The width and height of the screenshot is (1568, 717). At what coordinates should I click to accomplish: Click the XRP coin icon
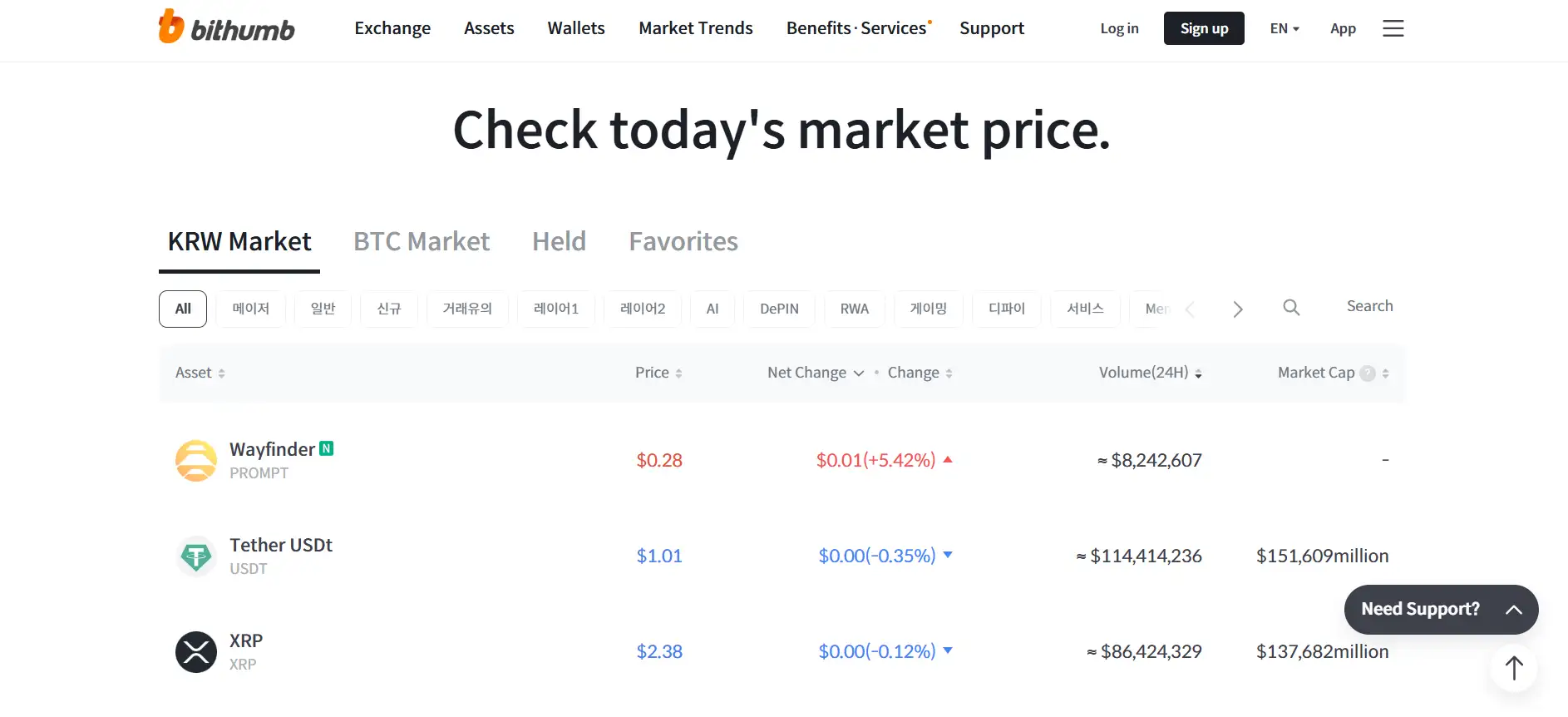pos(196,652)
